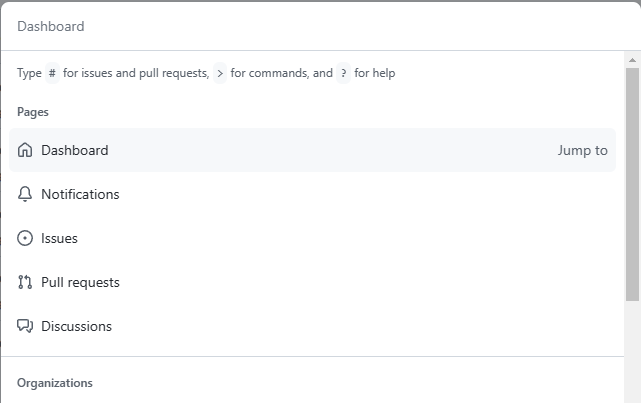This screenshot has height=403, width=641.
Task: Click the "Organizations" section heading
Action: click(55, 383)
